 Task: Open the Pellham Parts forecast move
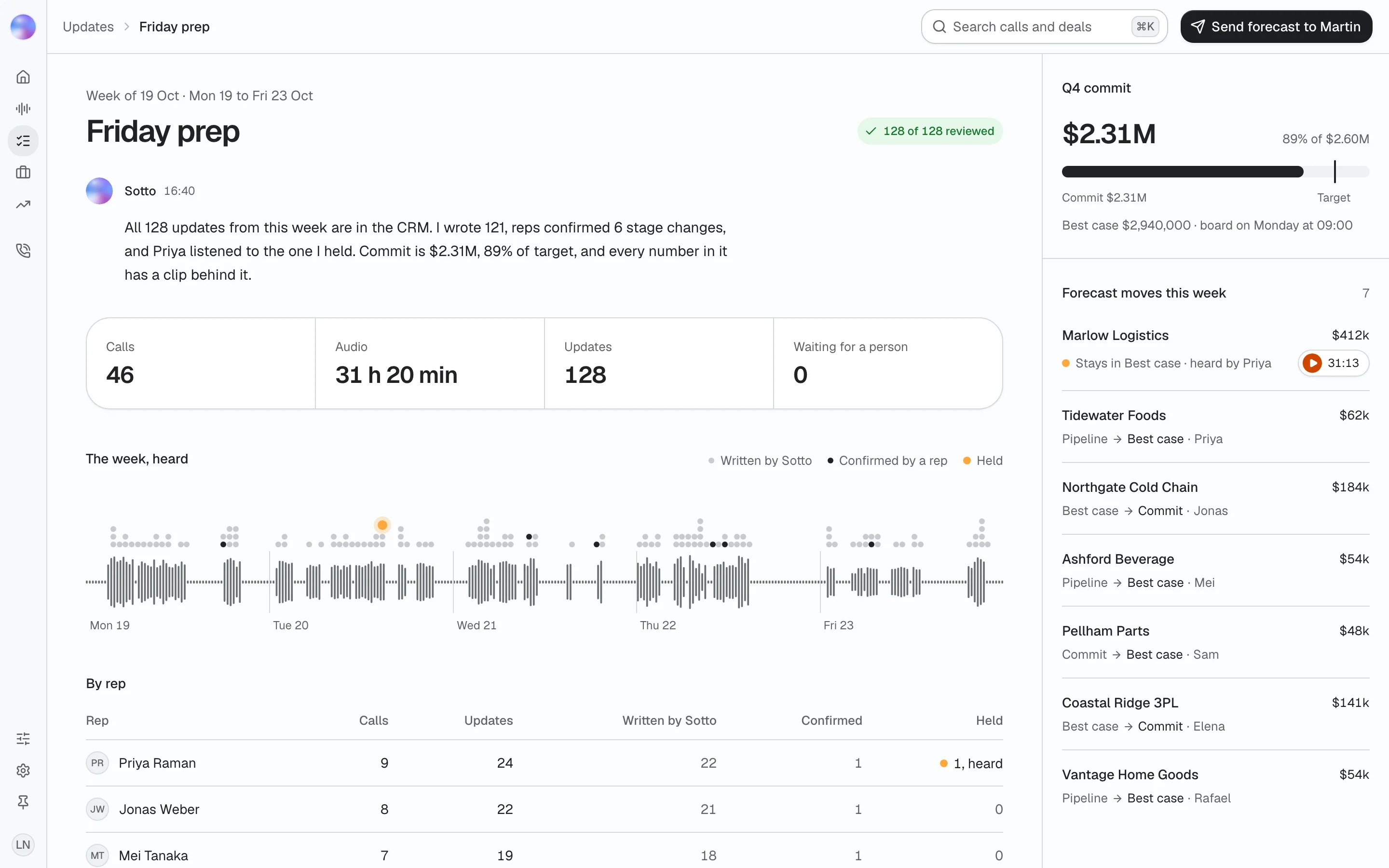click(x=1215, y=642)
